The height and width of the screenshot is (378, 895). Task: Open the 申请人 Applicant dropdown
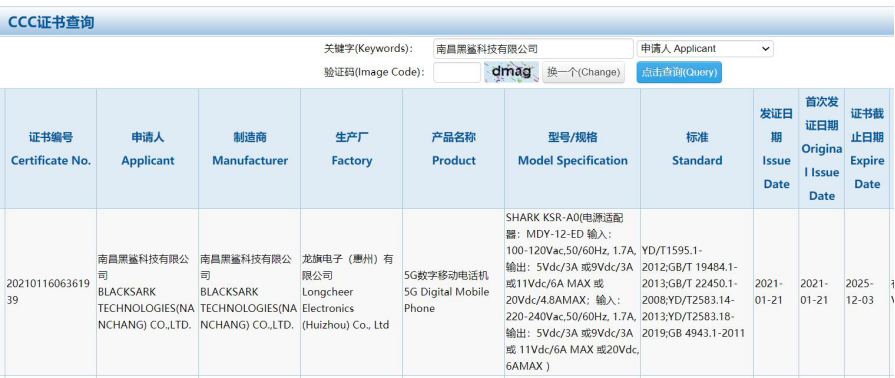coord(705,49)
